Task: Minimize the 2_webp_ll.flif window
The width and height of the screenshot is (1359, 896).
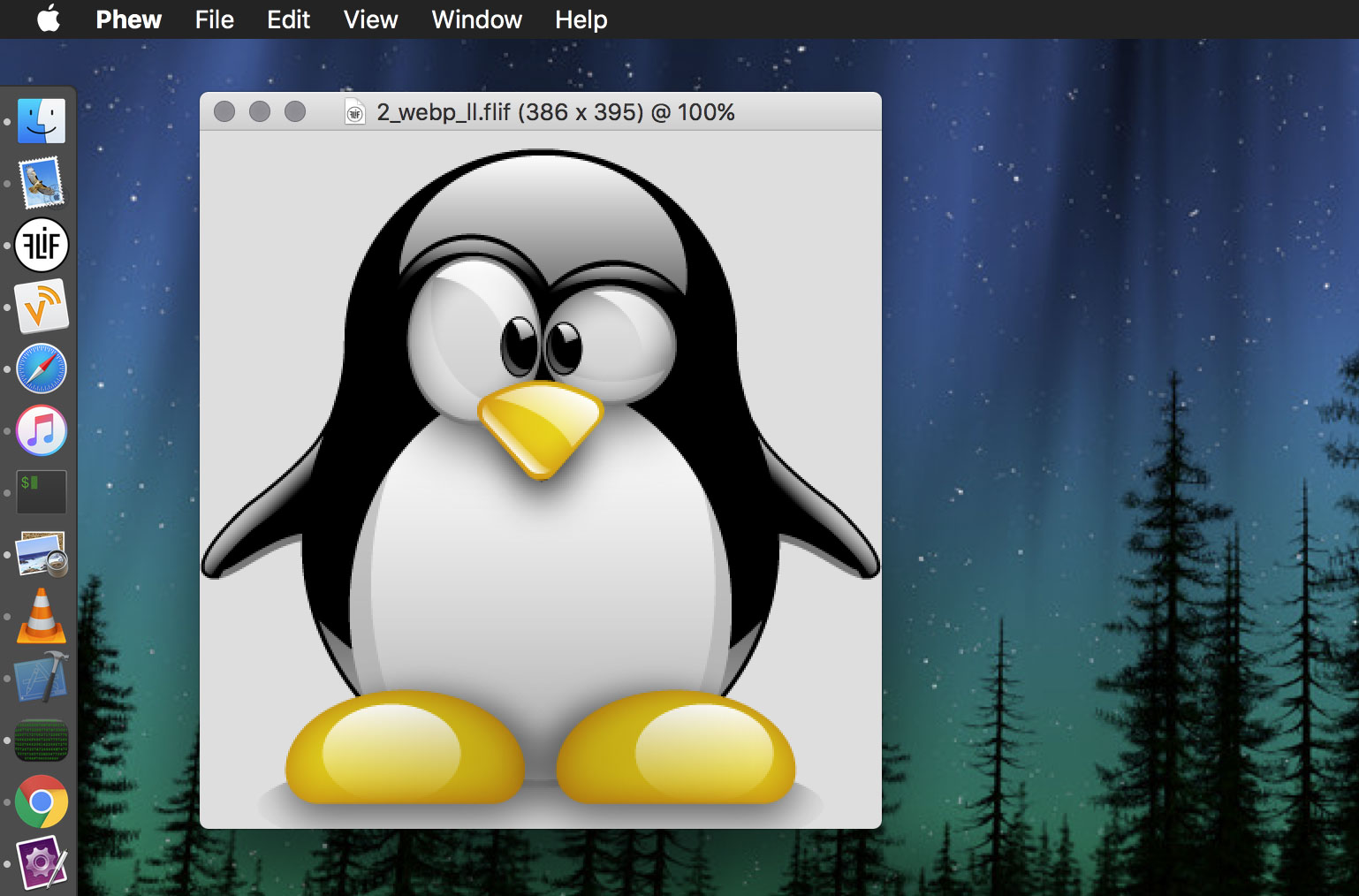Action: [260, 111]
